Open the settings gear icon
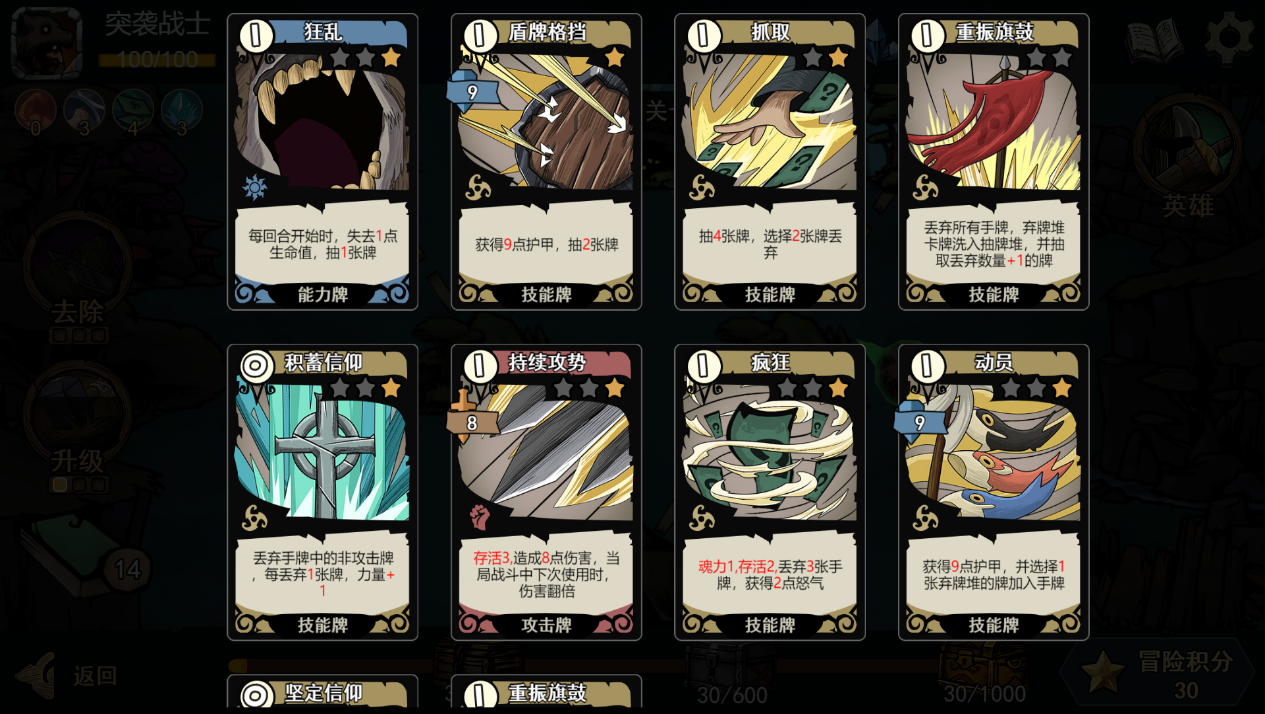The image size is (1265, 714). tap(1229, 38)
